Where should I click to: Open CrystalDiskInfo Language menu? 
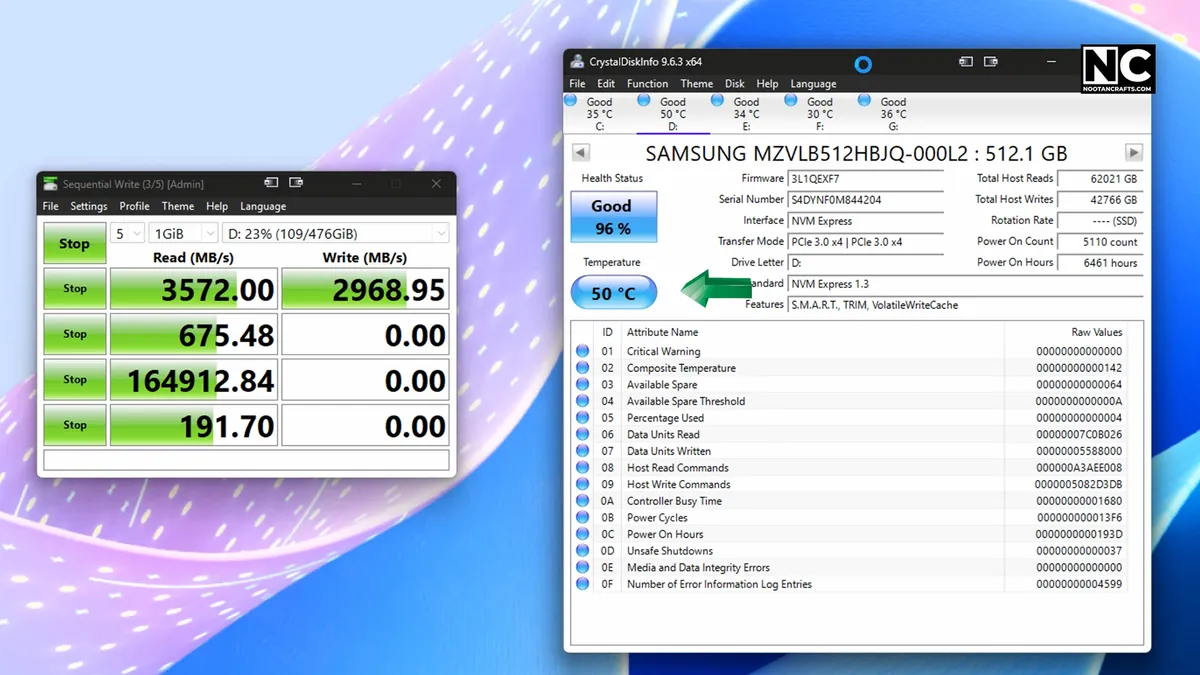click(x=813, y=84)
